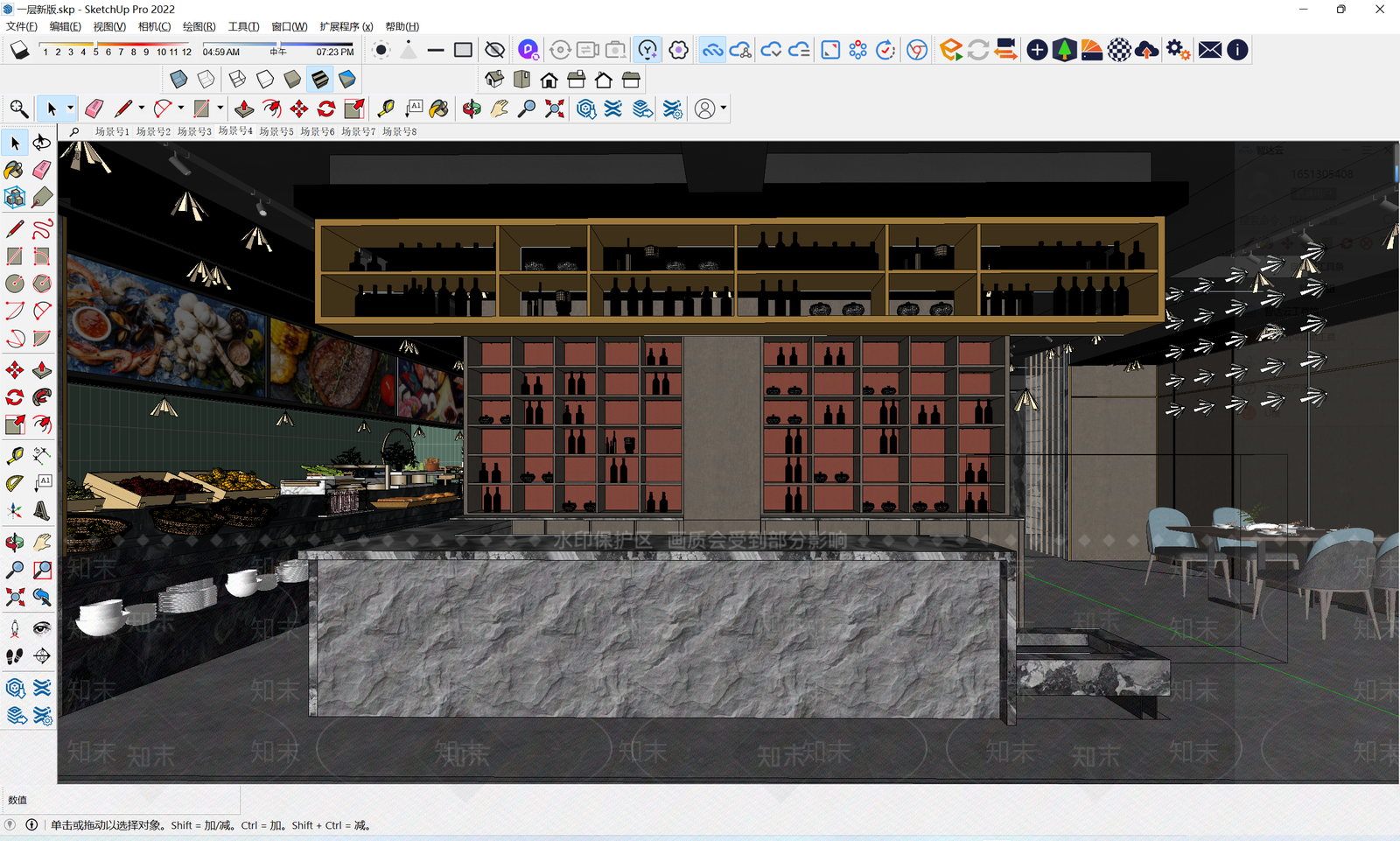Activate the Paint Bucket tool in top toolbar
This screenshot has width=1400, height=841.
pos(439,109)
